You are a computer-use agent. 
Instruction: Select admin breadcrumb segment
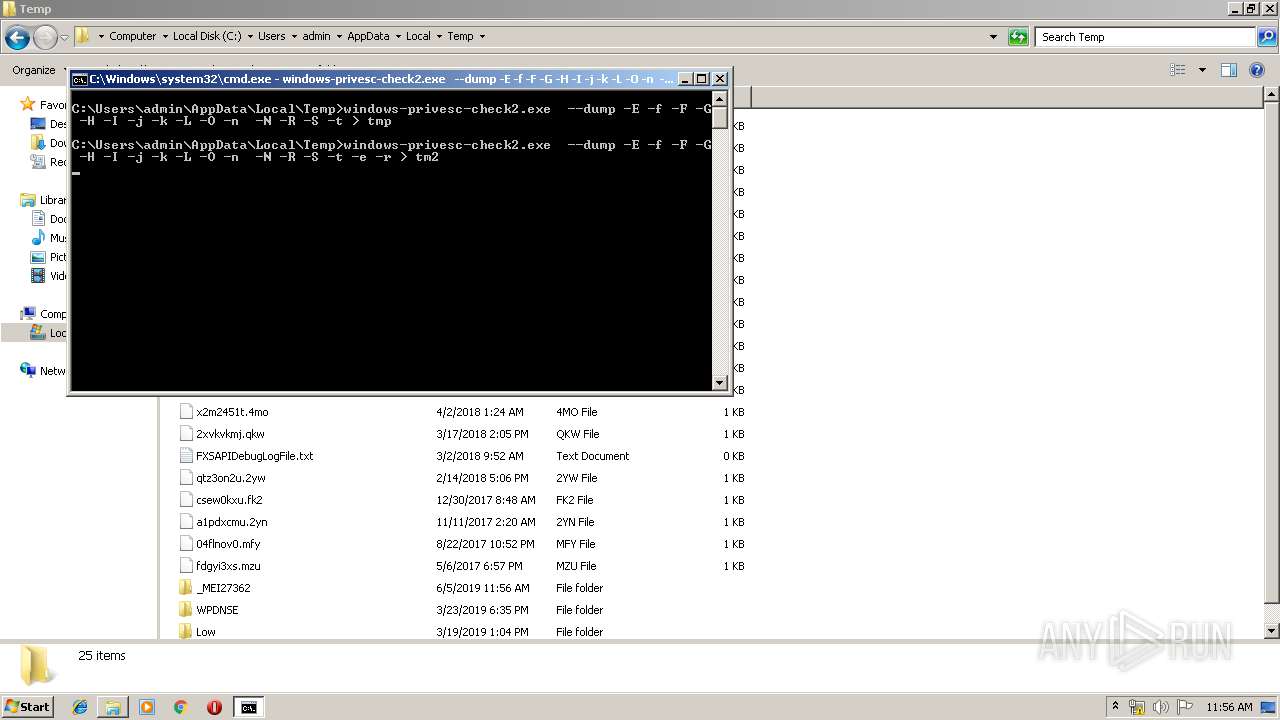click(x=316, y=36)
